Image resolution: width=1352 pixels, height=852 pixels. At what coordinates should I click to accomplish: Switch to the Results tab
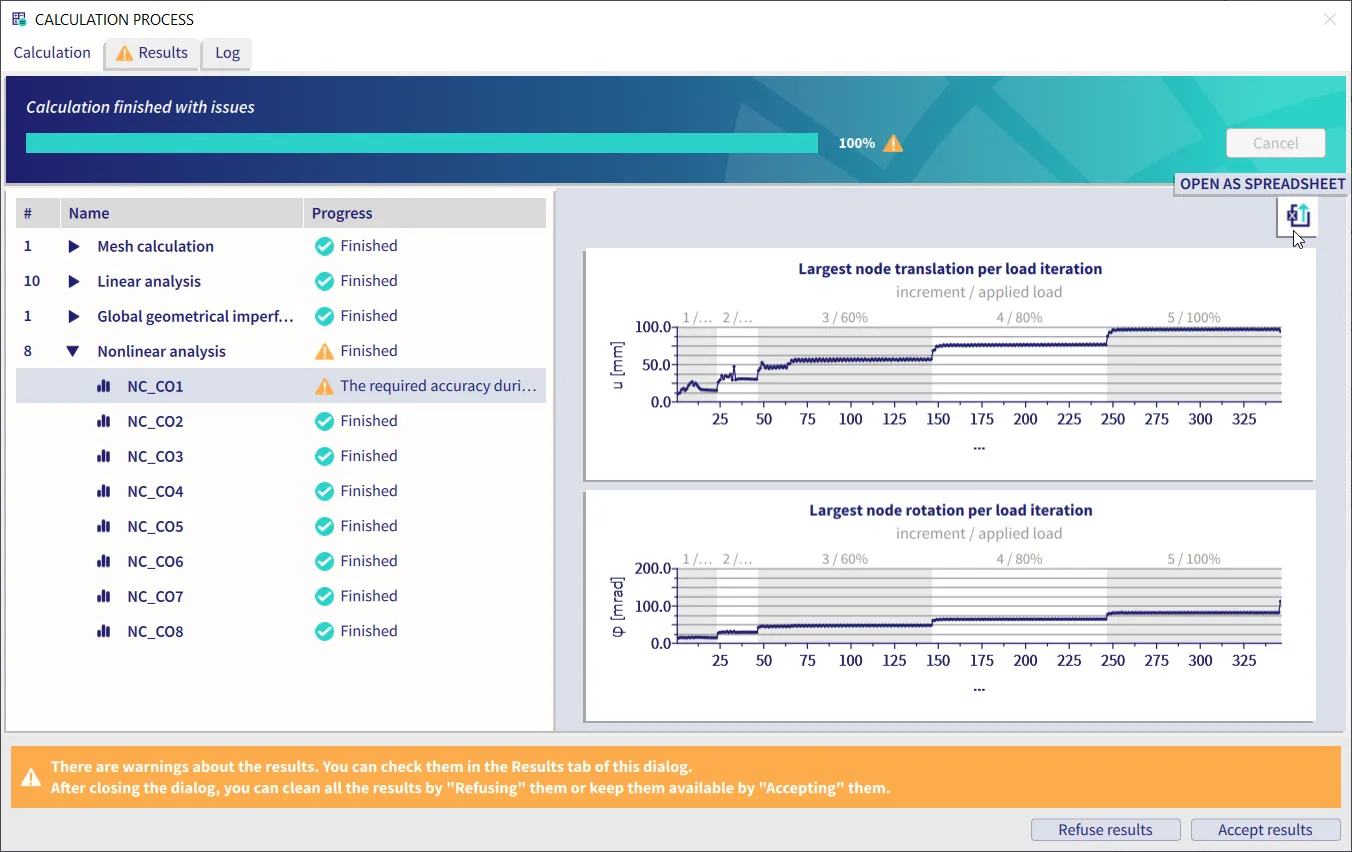click(152, 53)
